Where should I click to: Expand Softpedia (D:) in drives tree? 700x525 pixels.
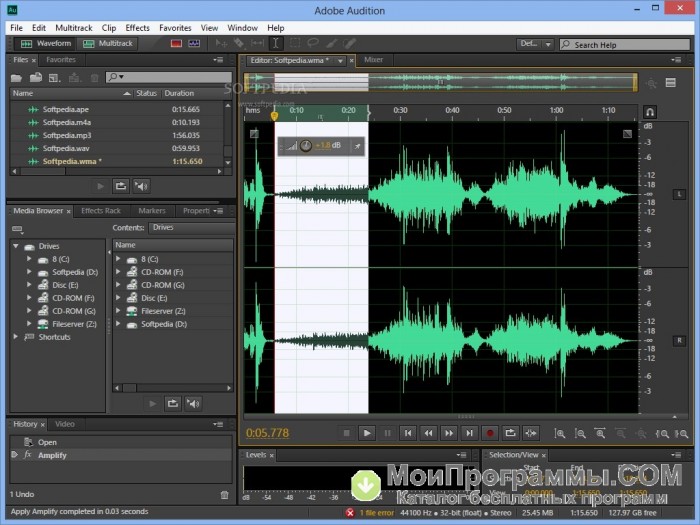(x=29, y=272)
